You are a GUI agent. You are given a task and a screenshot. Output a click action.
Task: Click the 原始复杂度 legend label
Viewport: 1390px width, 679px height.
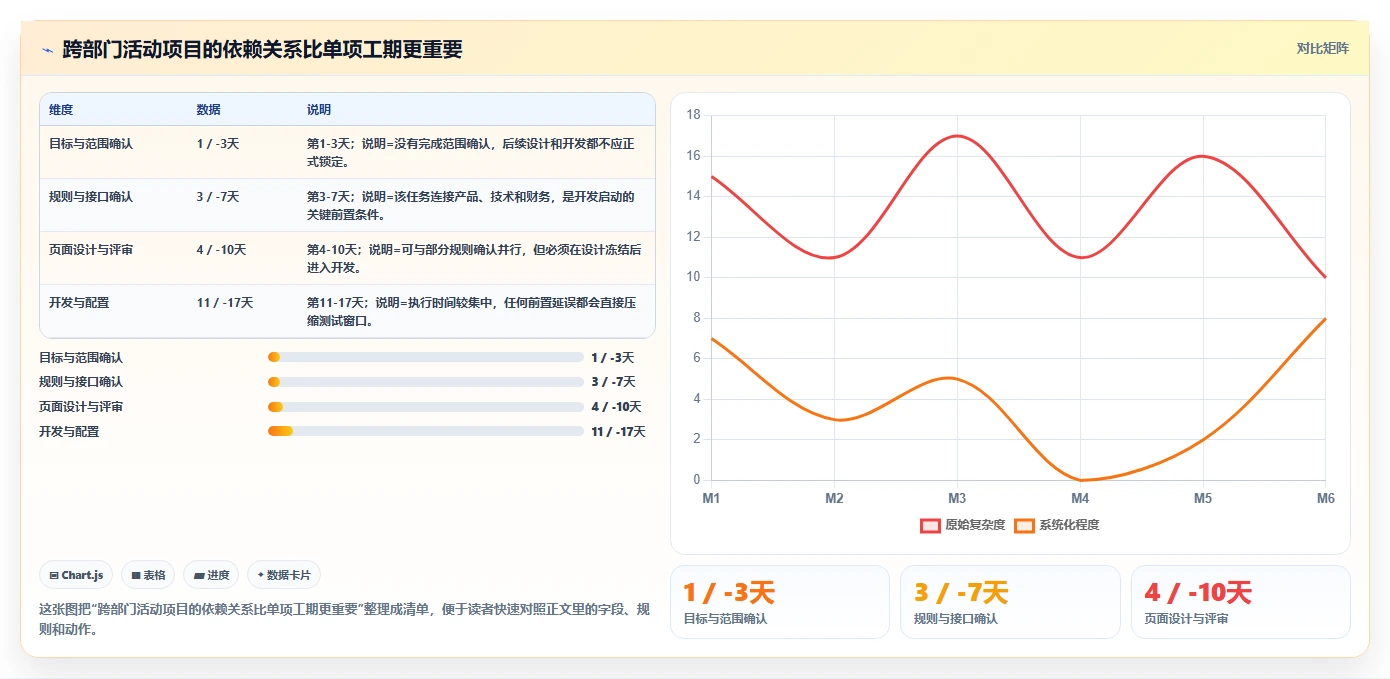[x=975, y=525]
